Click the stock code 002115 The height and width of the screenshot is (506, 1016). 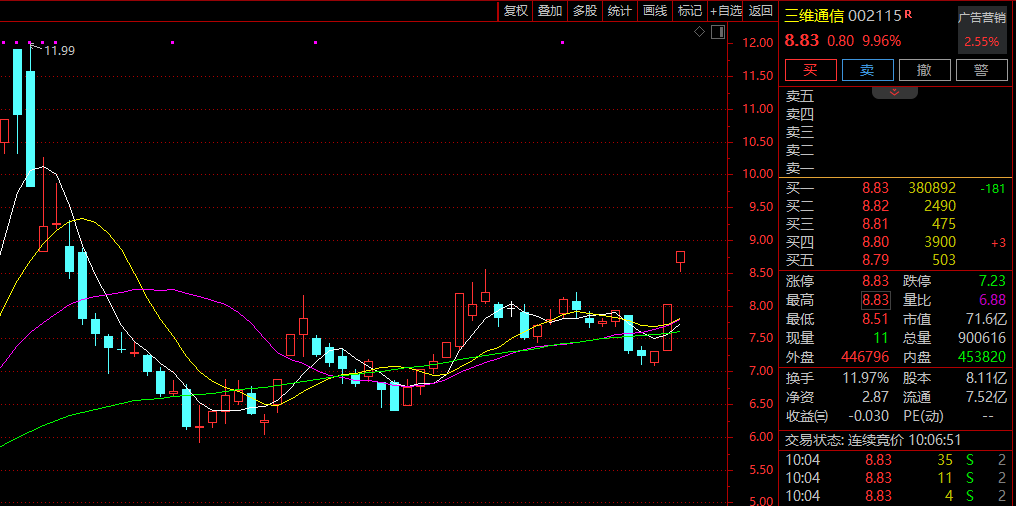[x=875, y=16]
